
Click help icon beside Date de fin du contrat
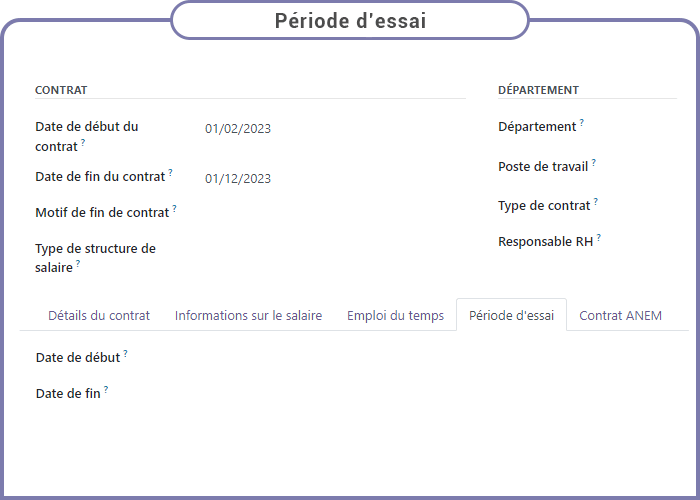[171, 172]
